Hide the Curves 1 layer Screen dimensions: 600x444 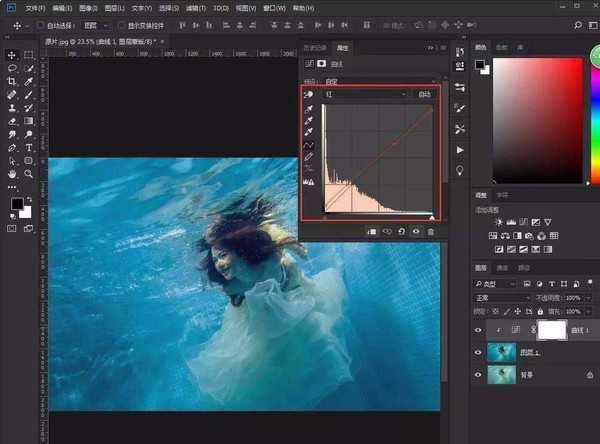click(478, 327)
